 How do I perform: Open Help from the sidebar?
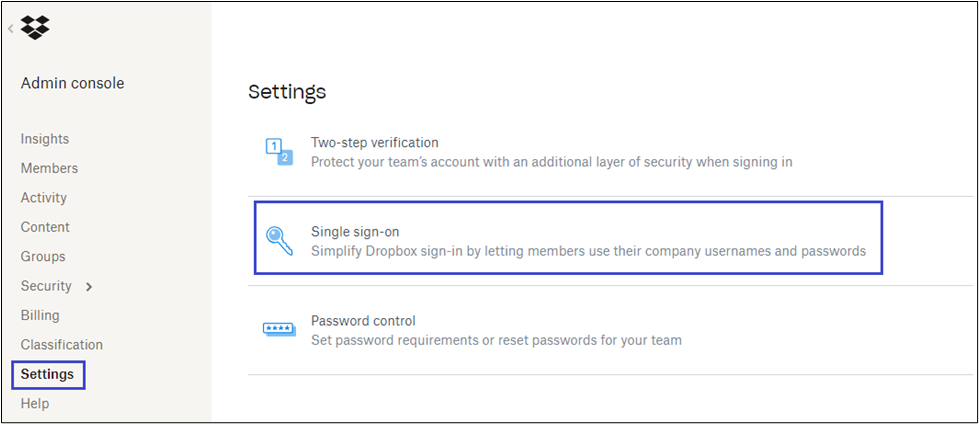click(35, 404)
